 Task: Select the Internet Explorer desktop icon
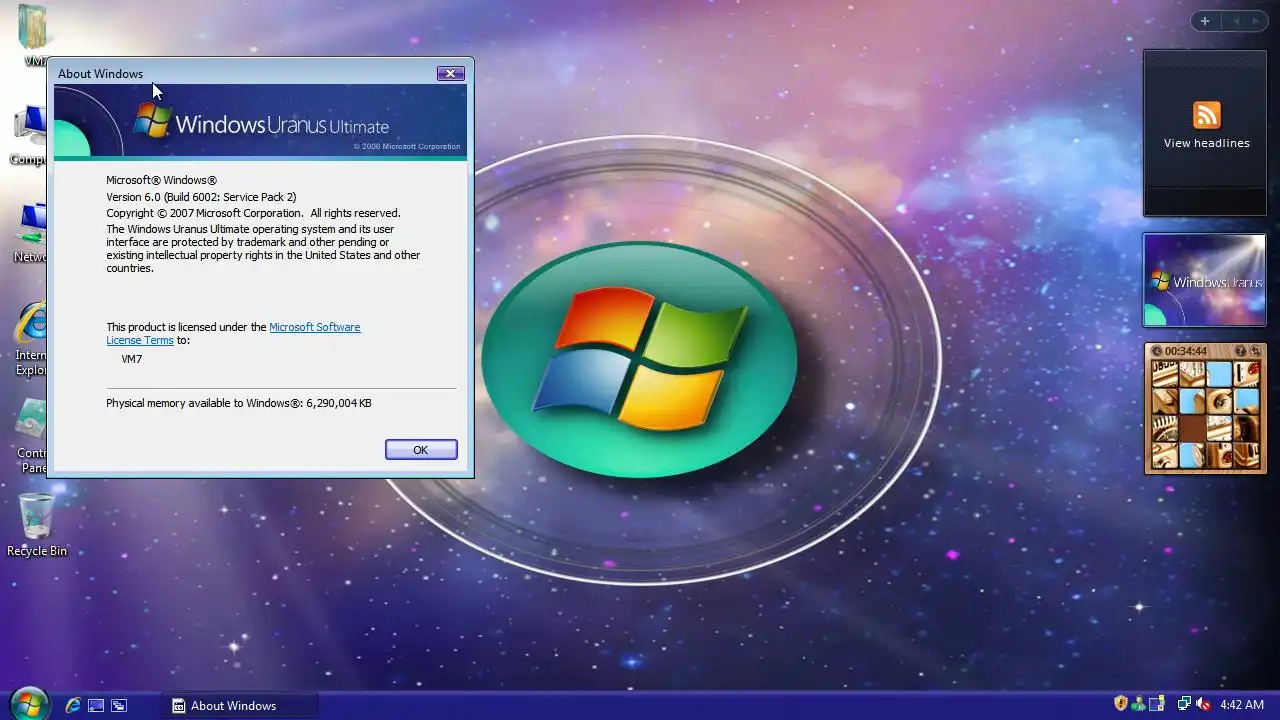pyautogui.click(x=32, y=340)
